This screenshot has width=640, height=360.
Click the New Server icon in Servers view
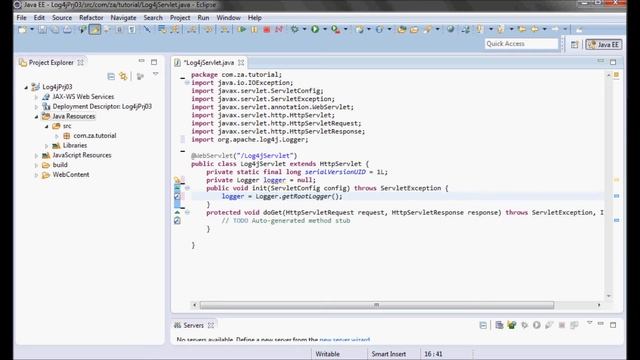[499, 325]
